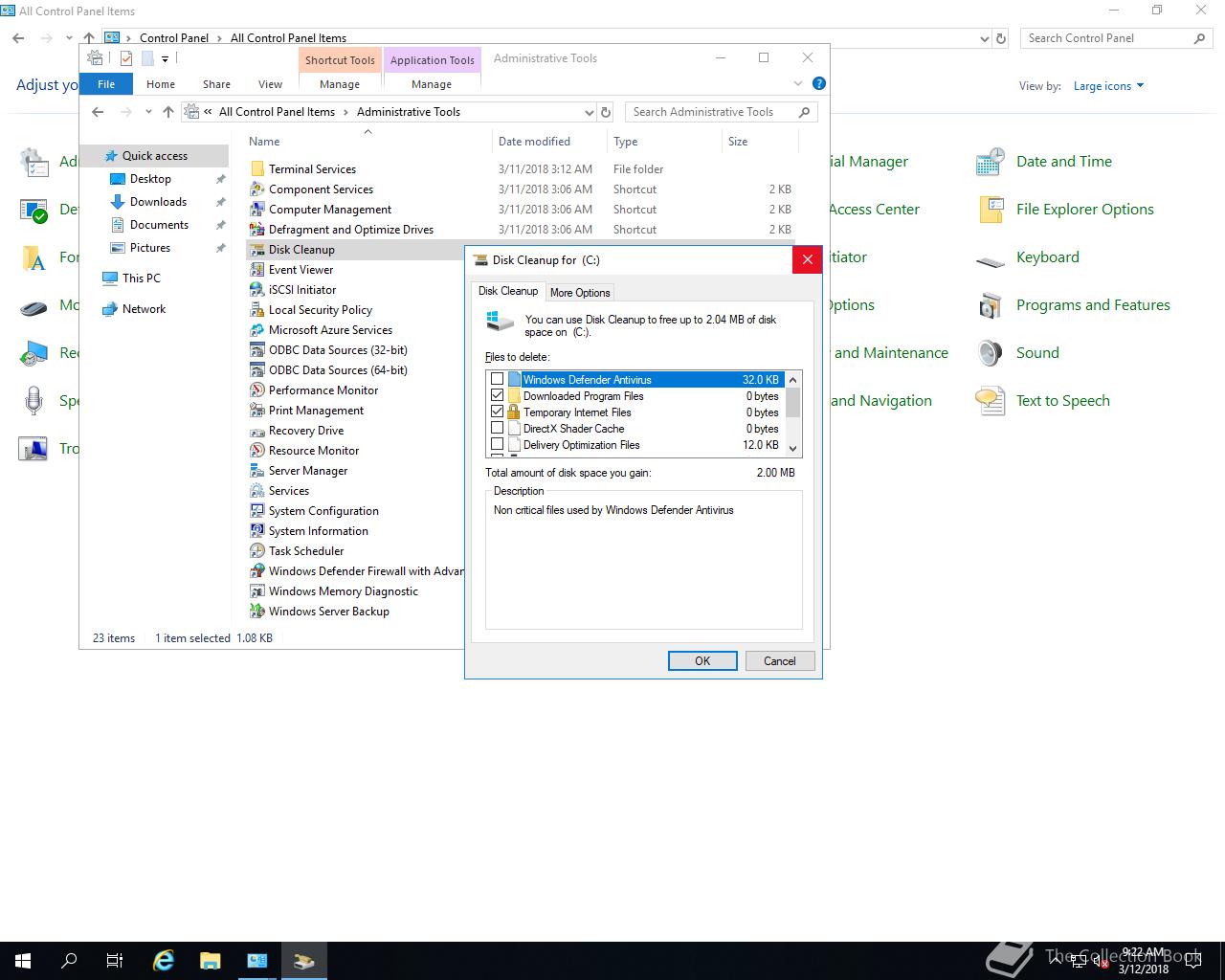Image resolution: width=1225 pixels, height=980 pixels.
Task: Open quick access toolbar customize dropdown
Action: click(x=165, y=59)
